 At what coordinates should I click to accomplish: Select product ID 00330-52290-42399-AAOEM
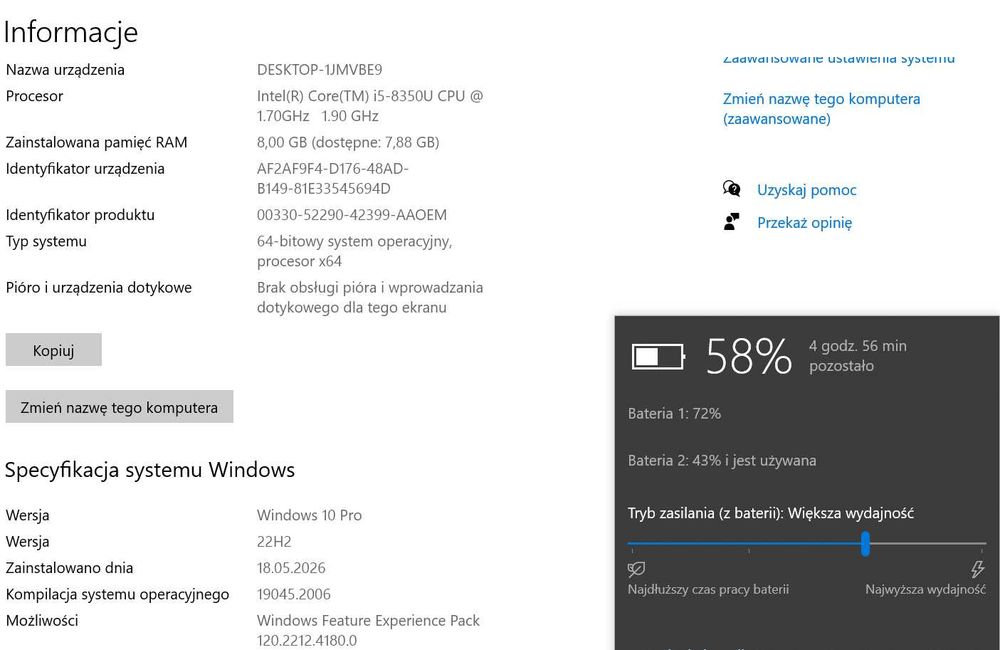[x=352, y=215]
